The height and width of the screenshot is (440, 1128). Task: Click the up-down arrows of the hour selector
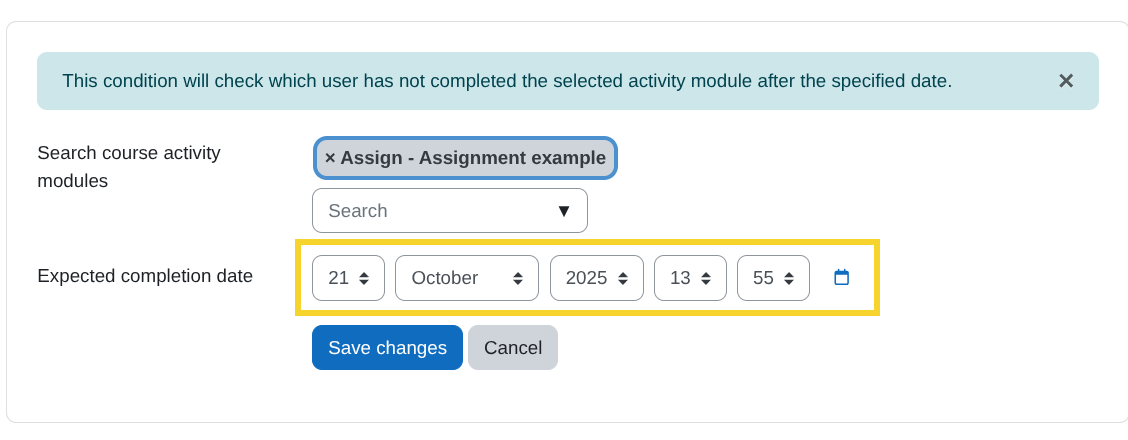[706, 278]
